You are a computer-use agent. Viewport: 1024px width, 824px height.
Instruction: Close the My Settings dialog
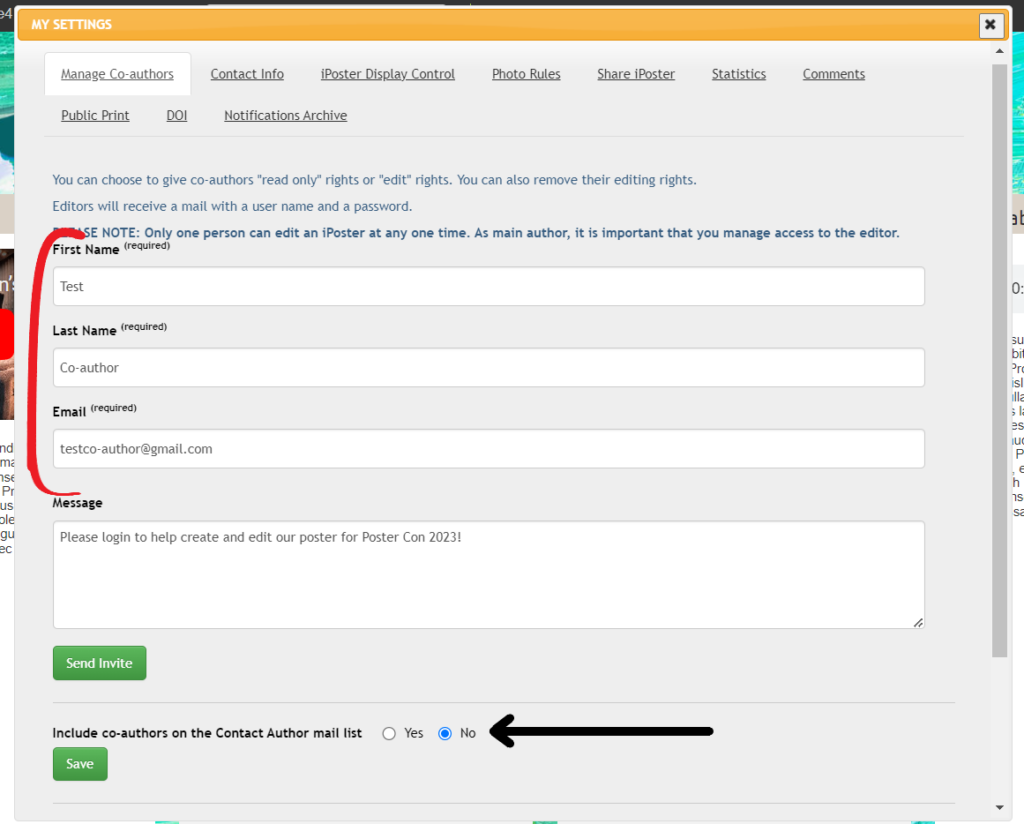(x=990, y=25)
